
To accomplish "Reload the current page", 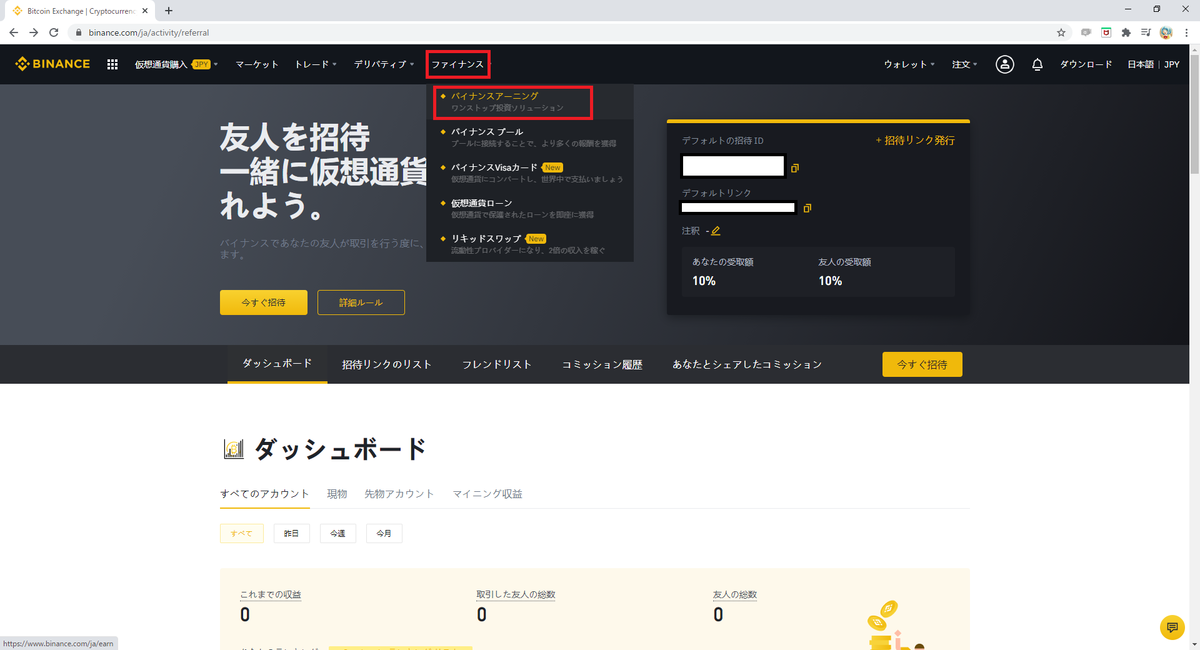I will [x=54, y=32].
